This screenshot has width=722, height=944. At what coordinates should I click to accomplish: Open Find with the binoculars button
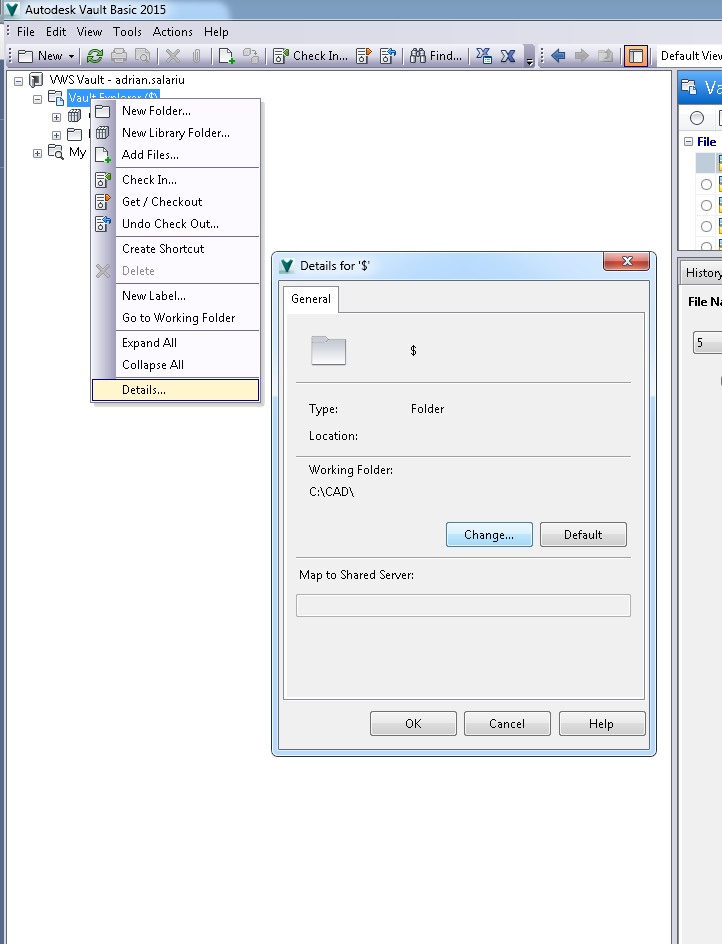tap(435, 56)
